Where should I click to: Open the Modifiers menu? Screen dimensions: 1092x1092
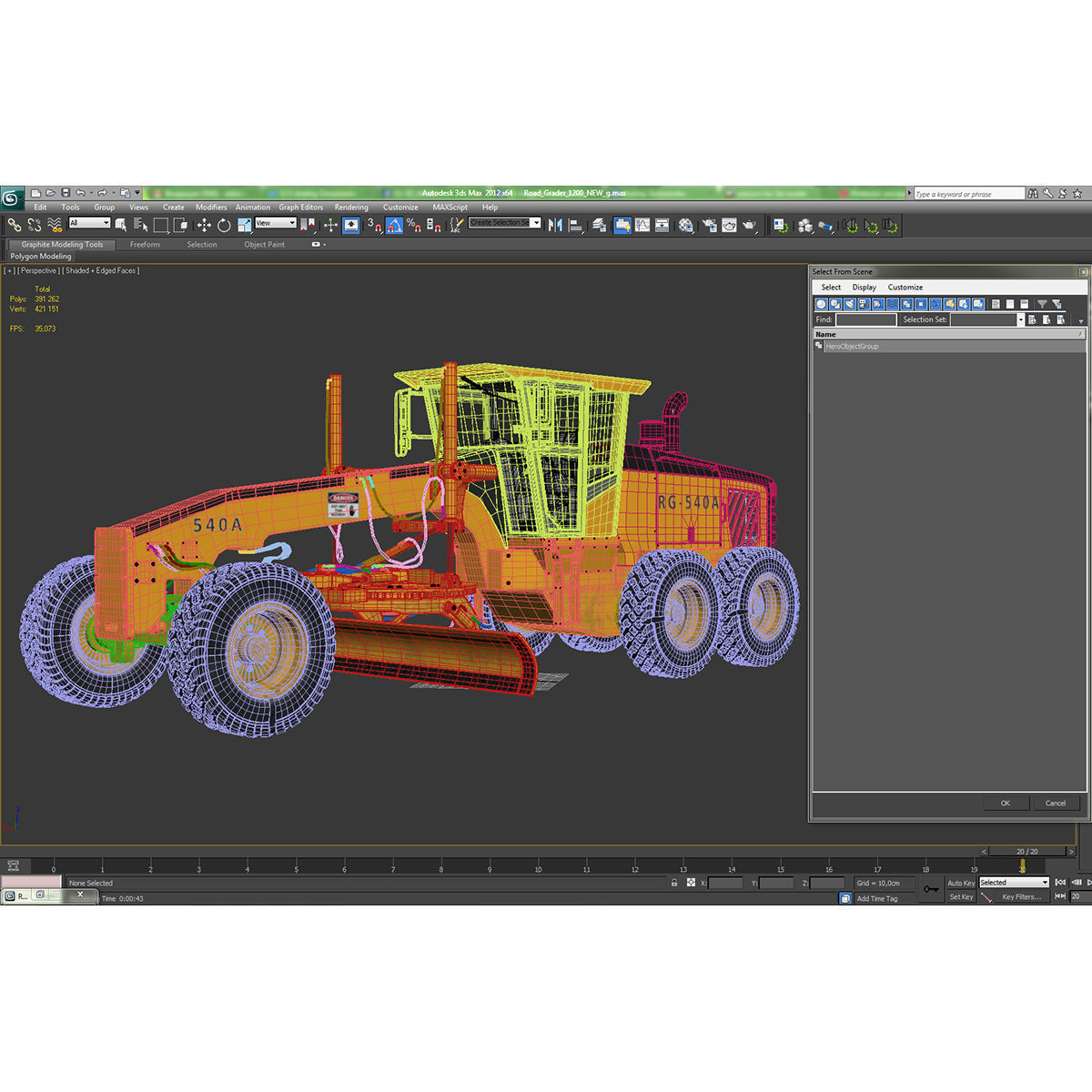coord(211,207)
